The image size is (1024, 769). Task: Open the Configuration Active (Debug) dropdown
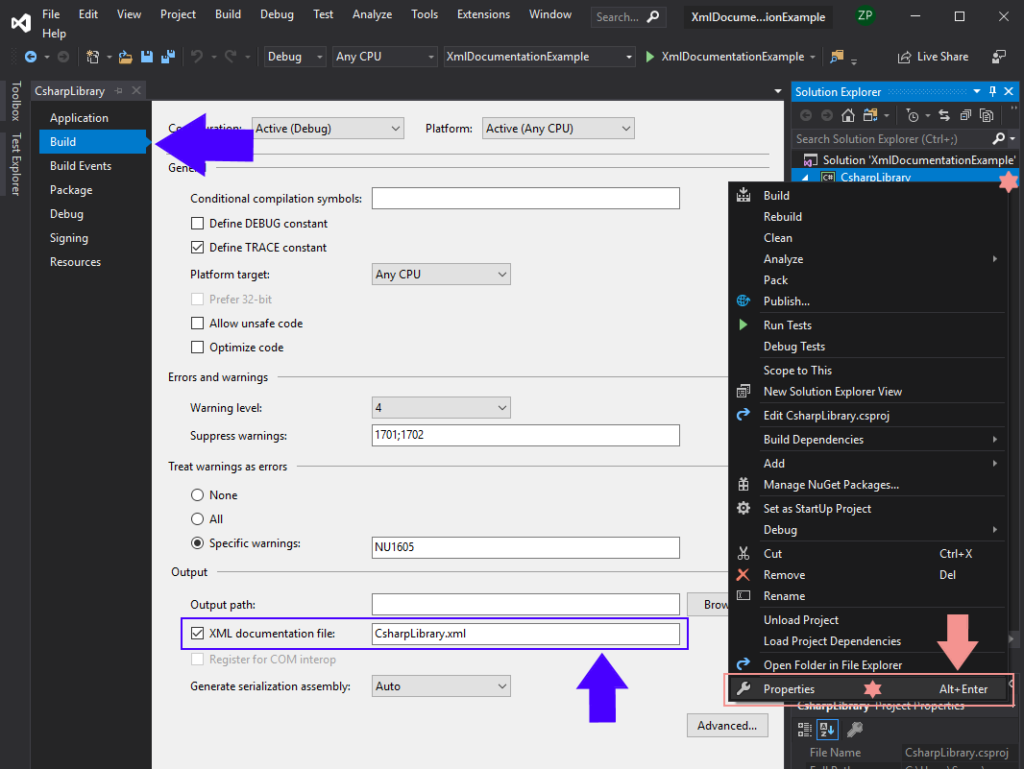[328, 129]
